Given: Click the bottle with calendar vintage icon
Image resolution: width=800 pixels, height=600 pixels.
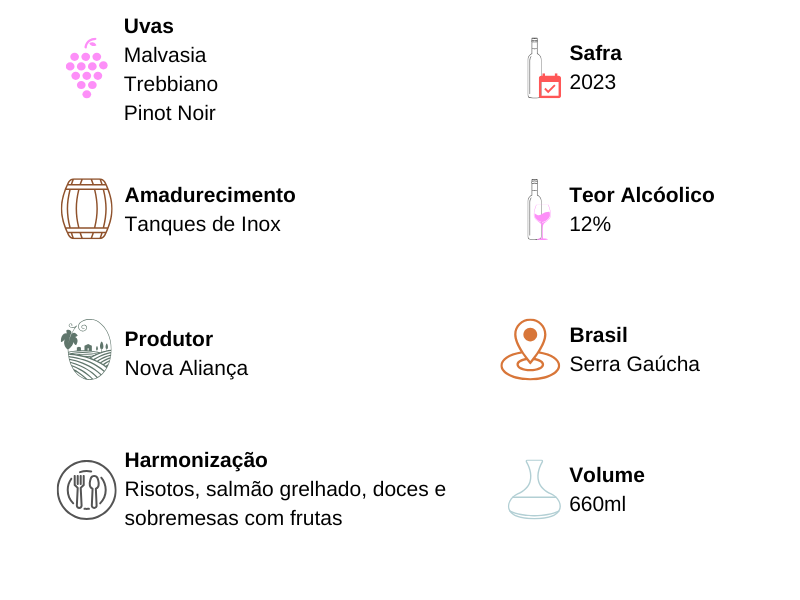Looking at the screenshot, I should pos(544,68).
